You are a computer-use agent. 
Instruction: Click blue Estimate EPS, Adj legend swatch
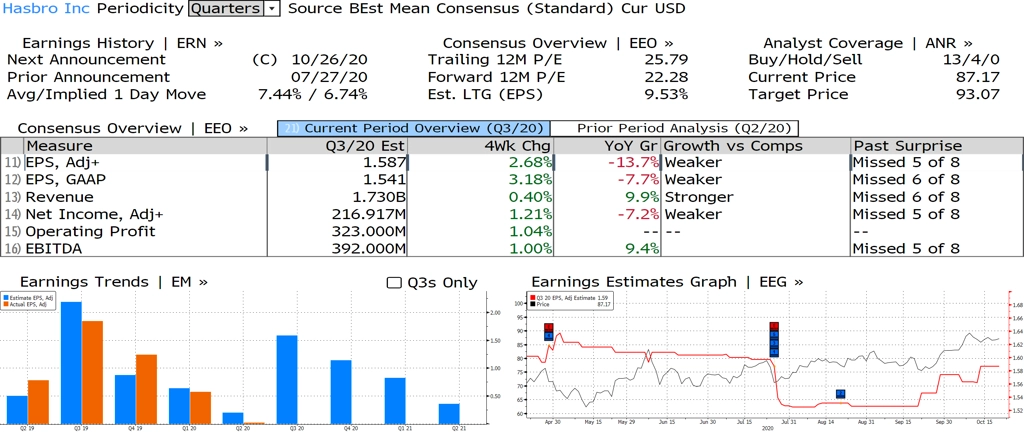5,297
